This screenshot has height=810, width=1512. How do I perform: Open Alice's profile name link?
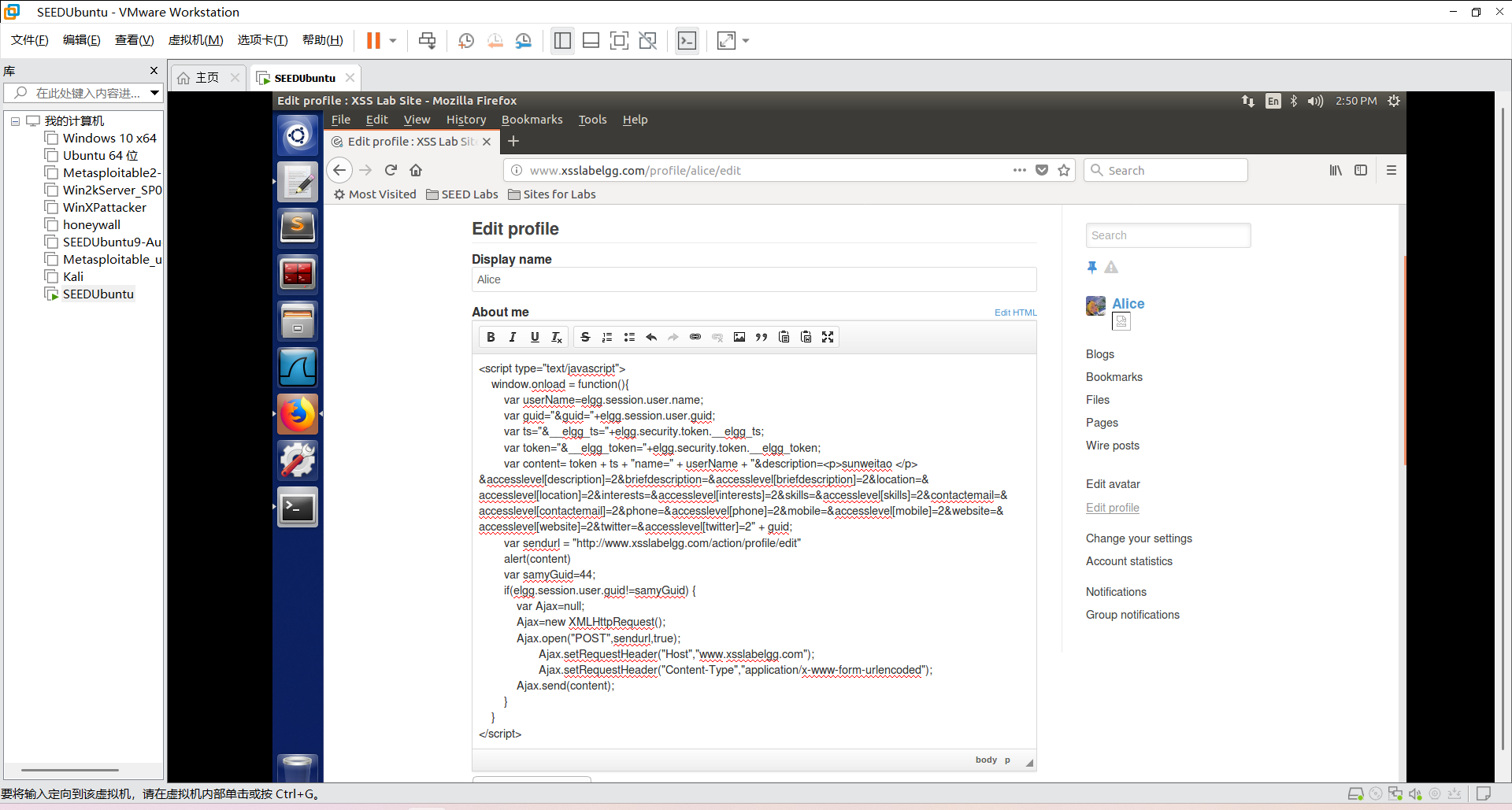(x=1128, y=304)
